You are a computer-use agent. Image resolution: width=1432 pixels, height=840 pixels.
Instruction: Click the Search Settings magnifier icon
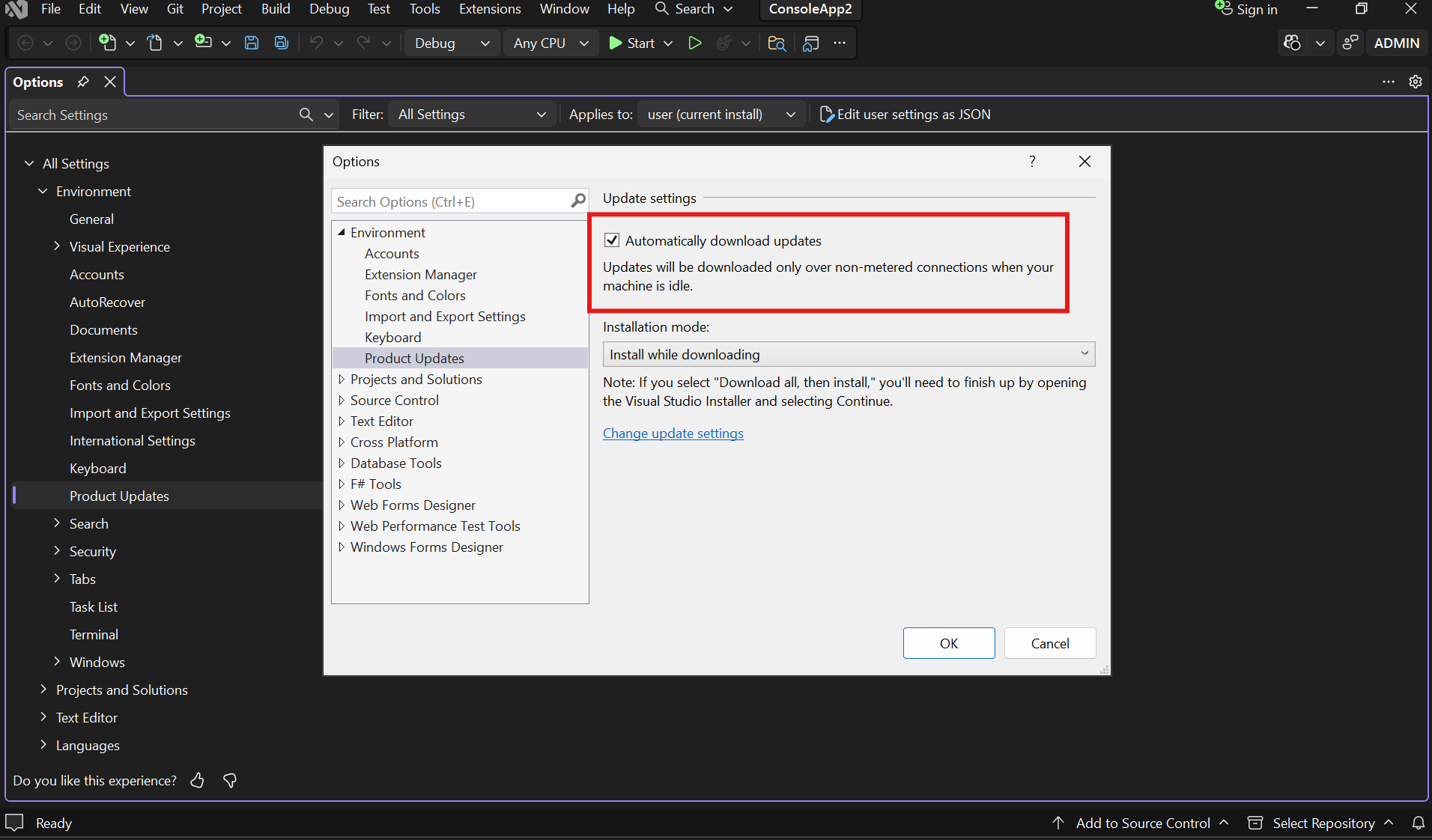pos(306,115)
